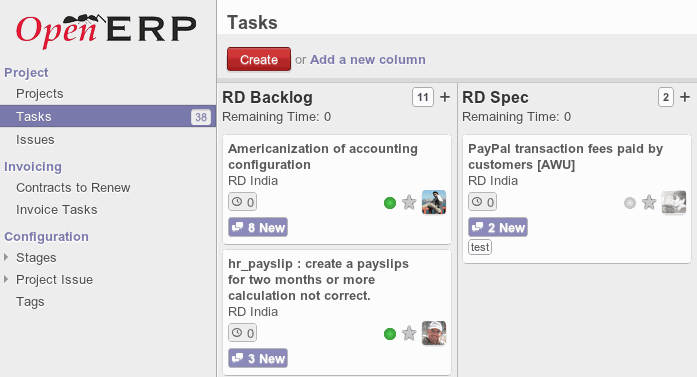Click RD India on PayPal card

(x=493, y=181)
